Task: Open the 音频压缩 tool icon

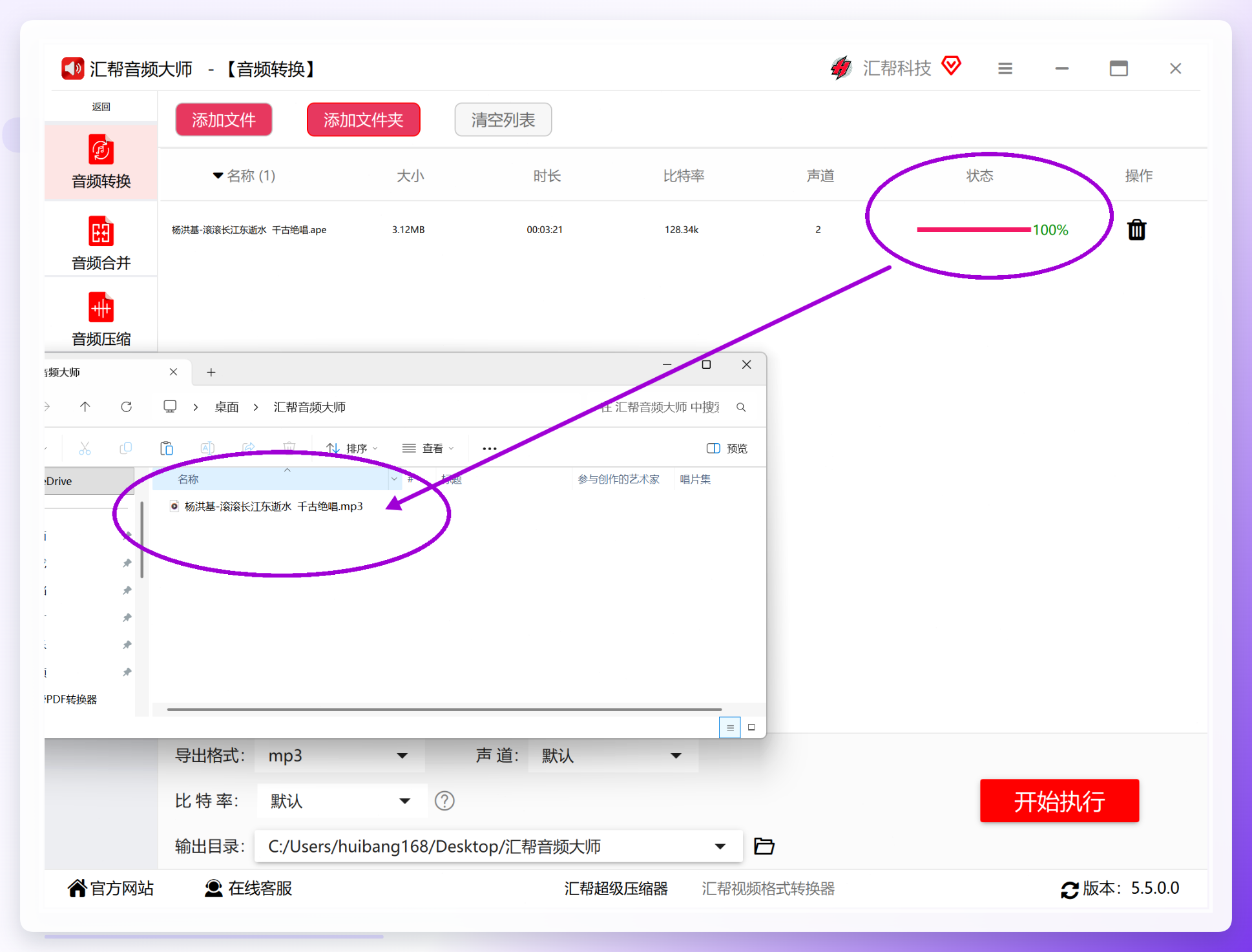Action: coord(101,307)
